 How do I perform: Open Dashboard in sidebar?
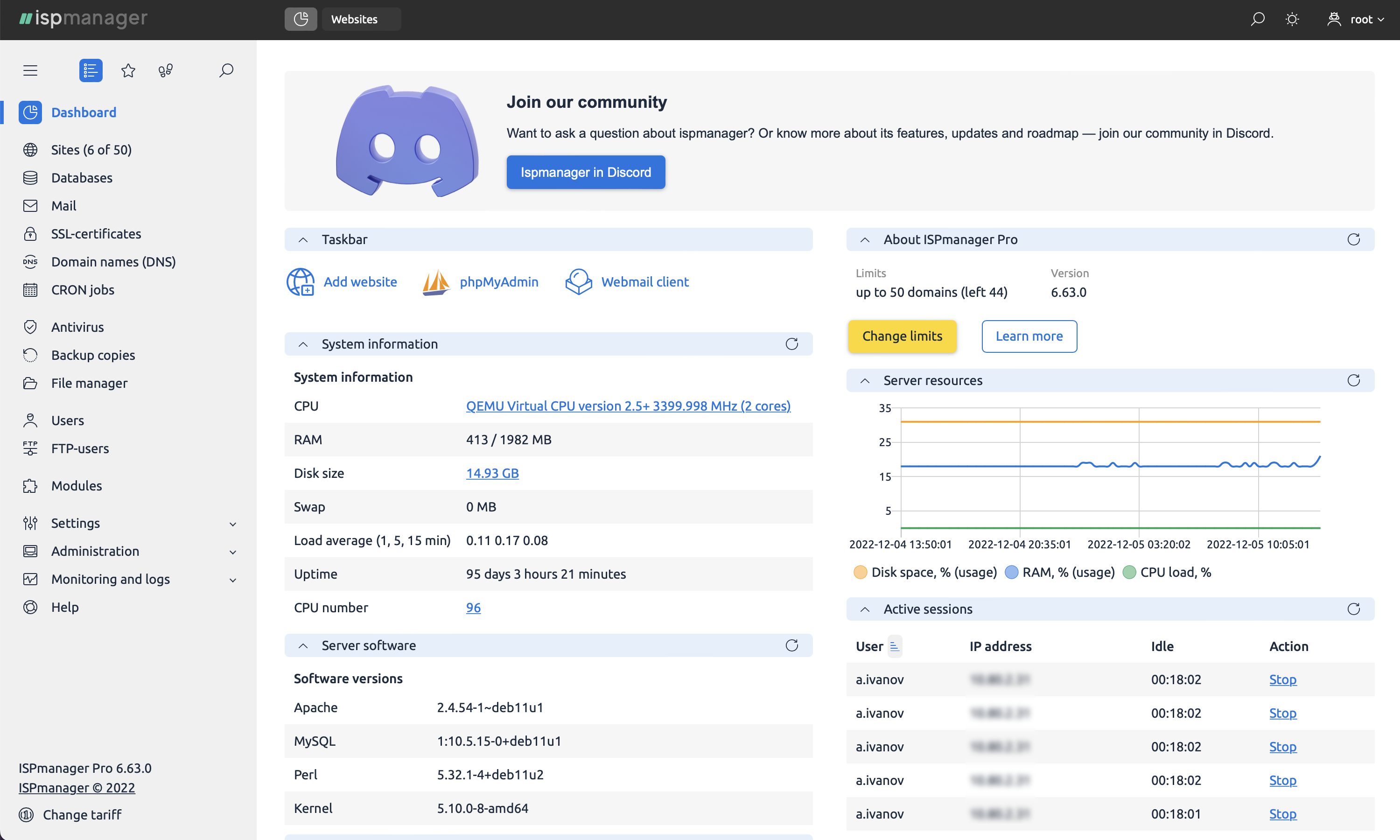84,112
